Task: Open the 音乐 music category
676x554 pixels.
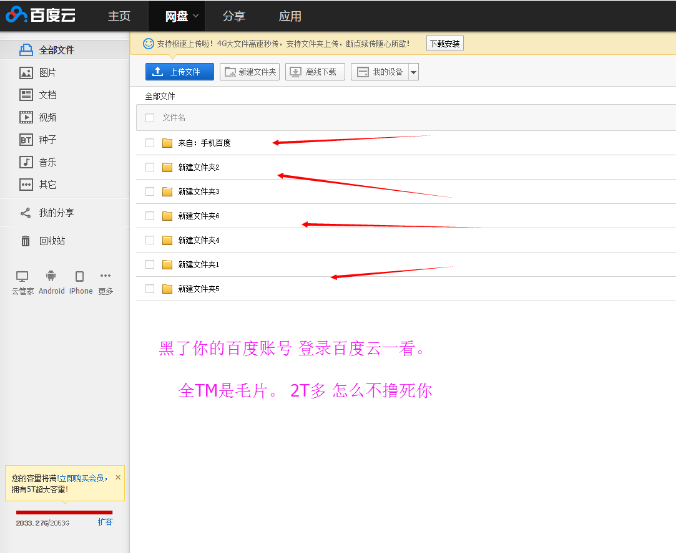Action: [47, 163]
